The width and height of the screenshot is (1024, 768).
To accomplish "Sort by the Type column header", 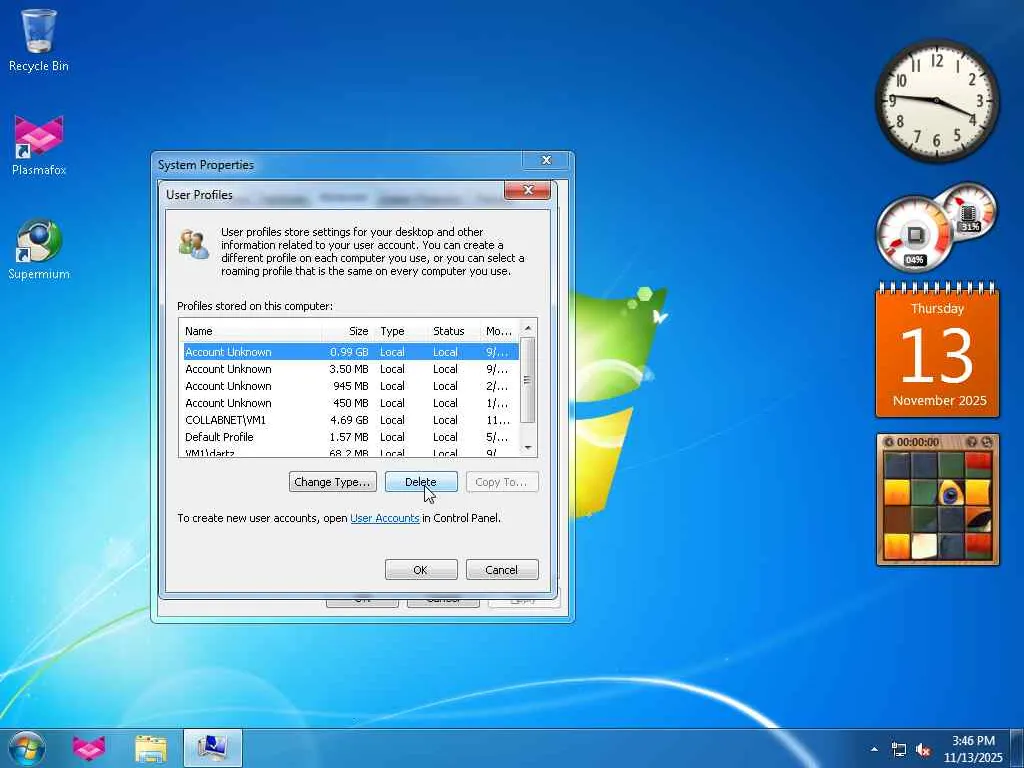I will [400, 331].
